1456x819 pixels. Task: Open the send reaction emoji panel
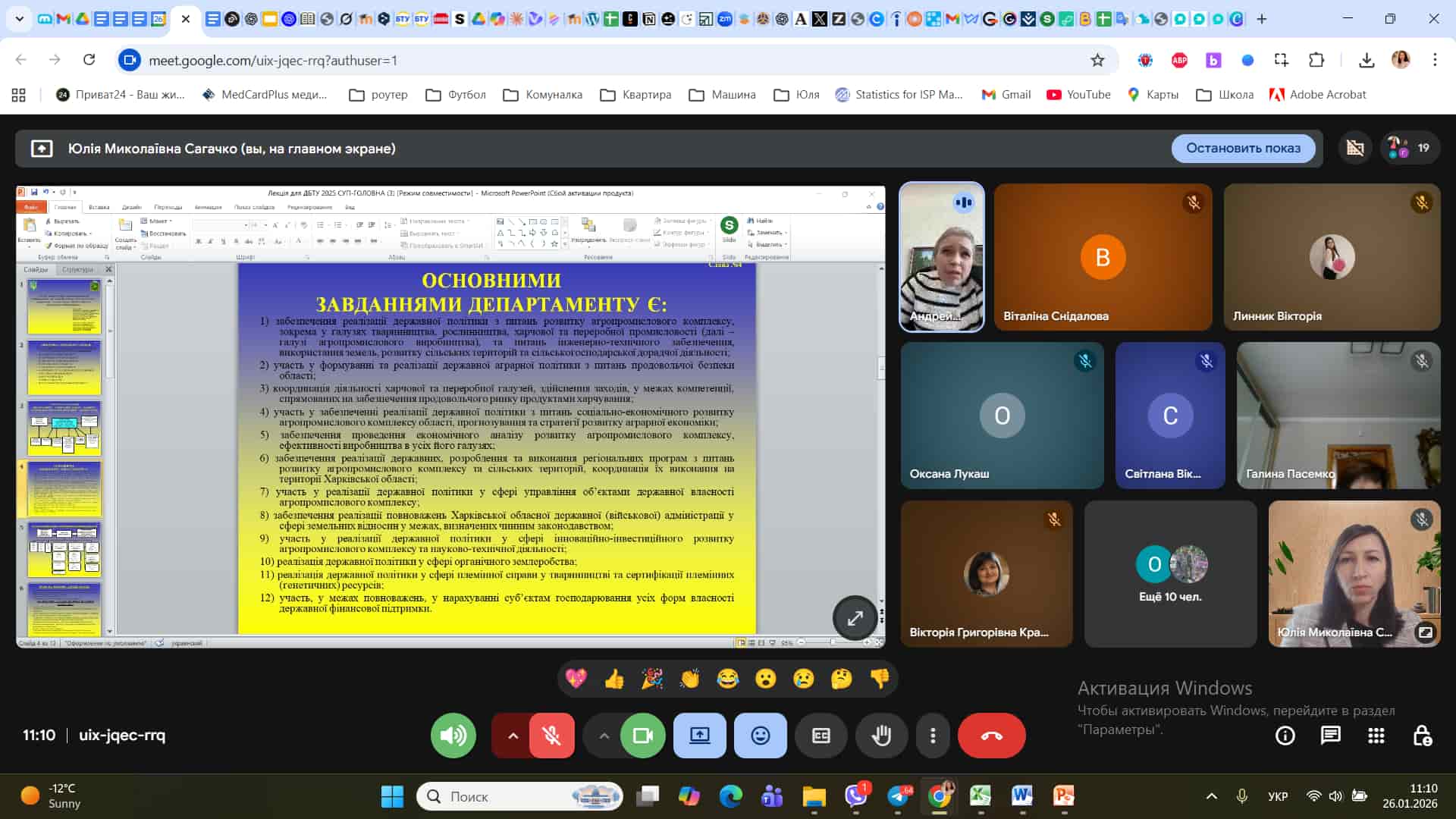[760, 736]
